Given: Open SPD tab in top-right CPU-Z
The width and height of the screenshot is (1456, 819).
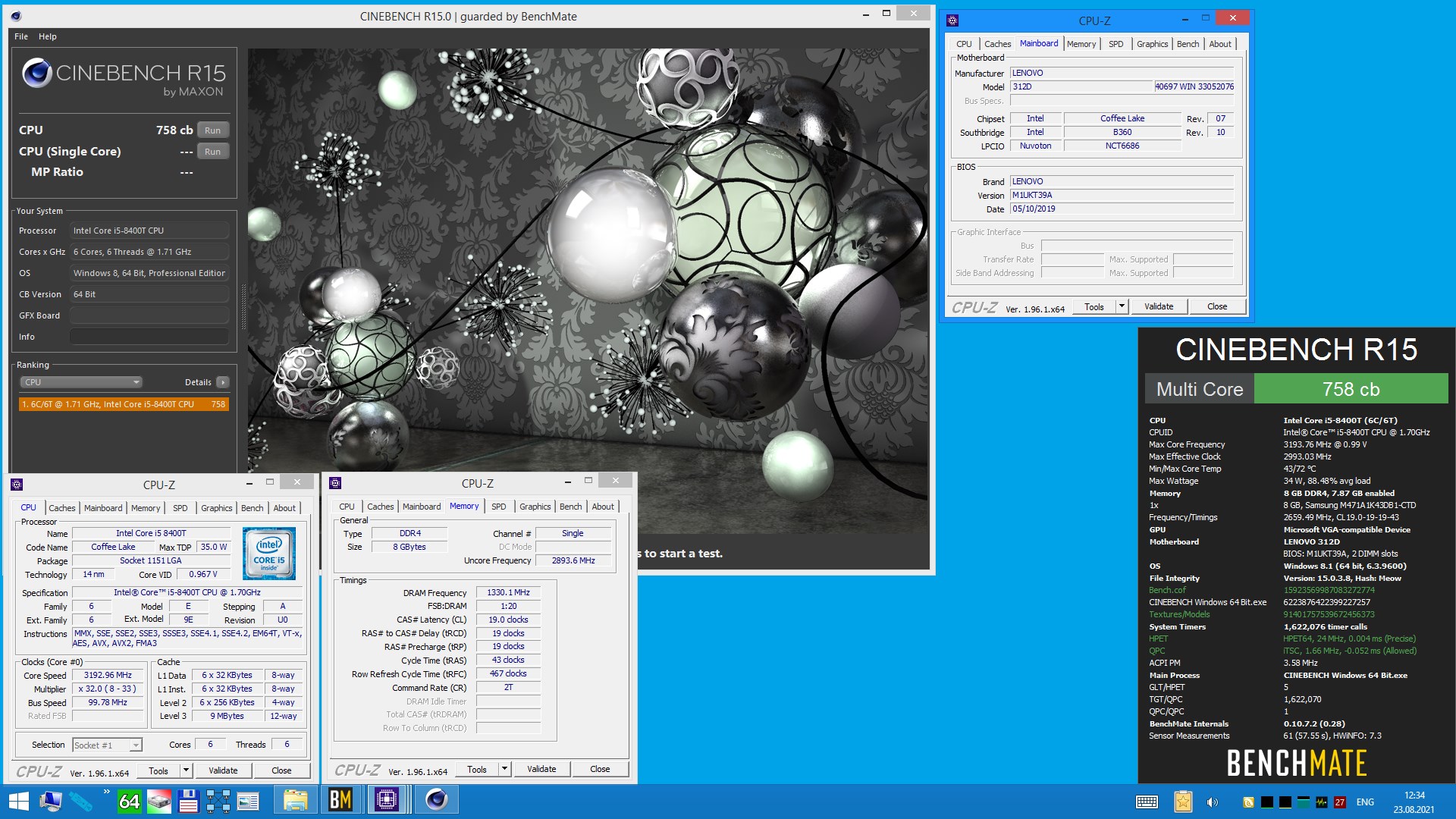Looking at the screenshot, I should tap(1116, 44).
